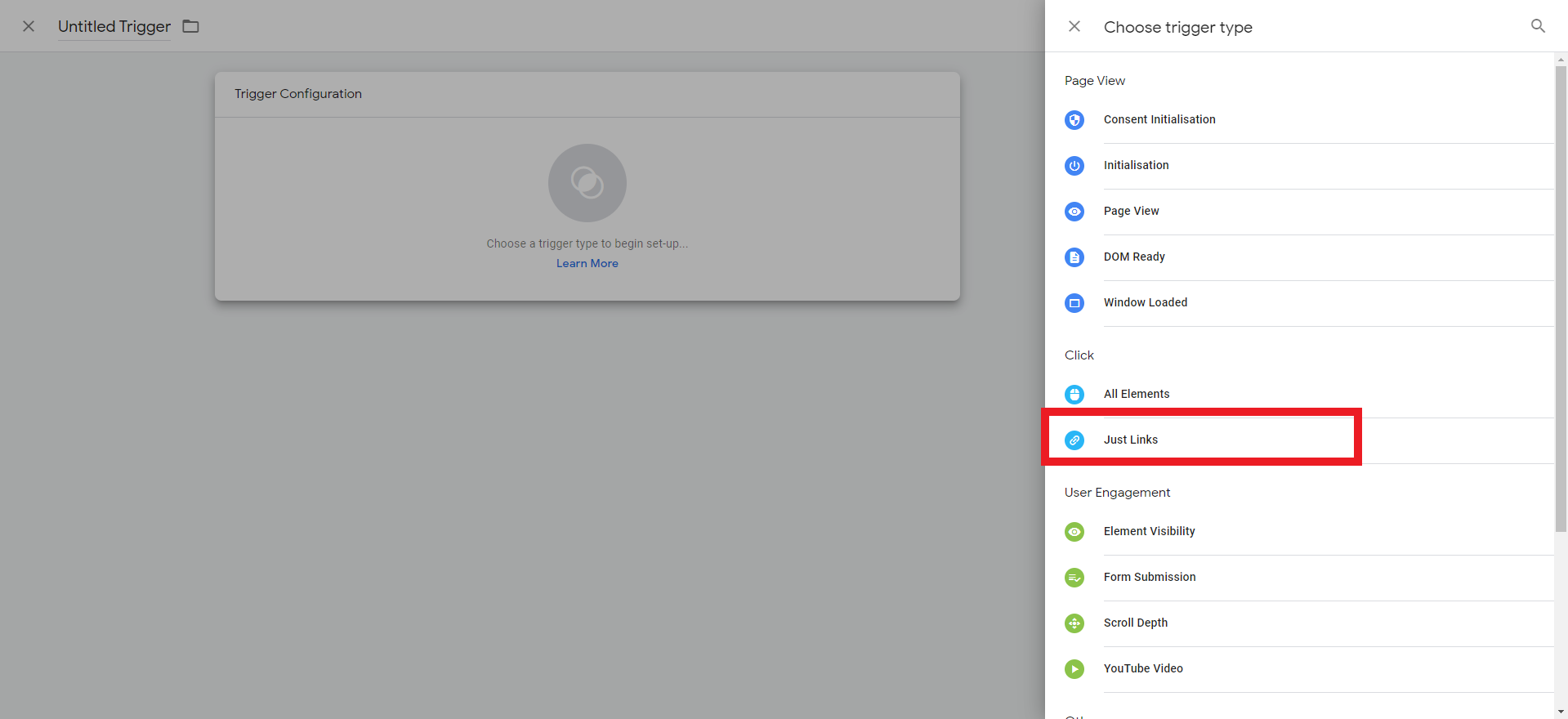Click the Window Loaded icon

tap(1074, 303)
